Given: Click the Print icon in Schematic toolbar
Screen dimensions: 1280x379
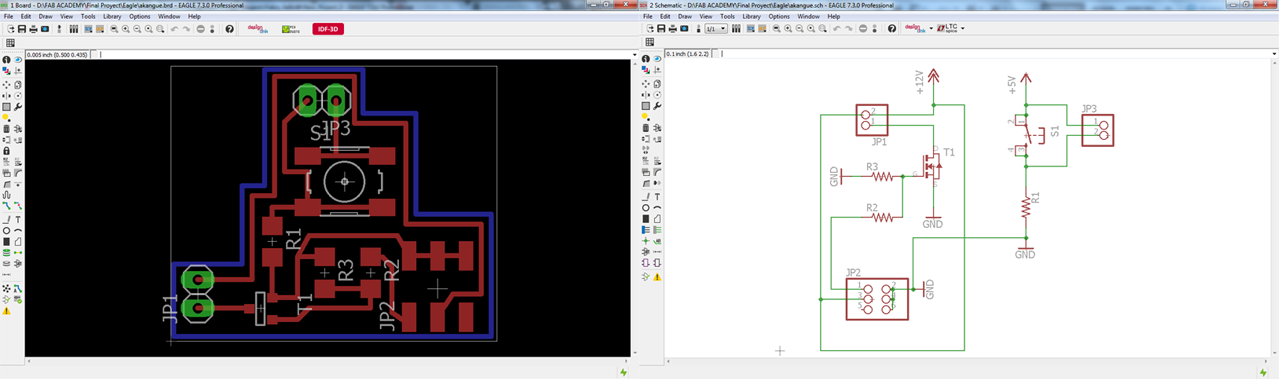Looking at the screenshot, I should tap(673, 29).
